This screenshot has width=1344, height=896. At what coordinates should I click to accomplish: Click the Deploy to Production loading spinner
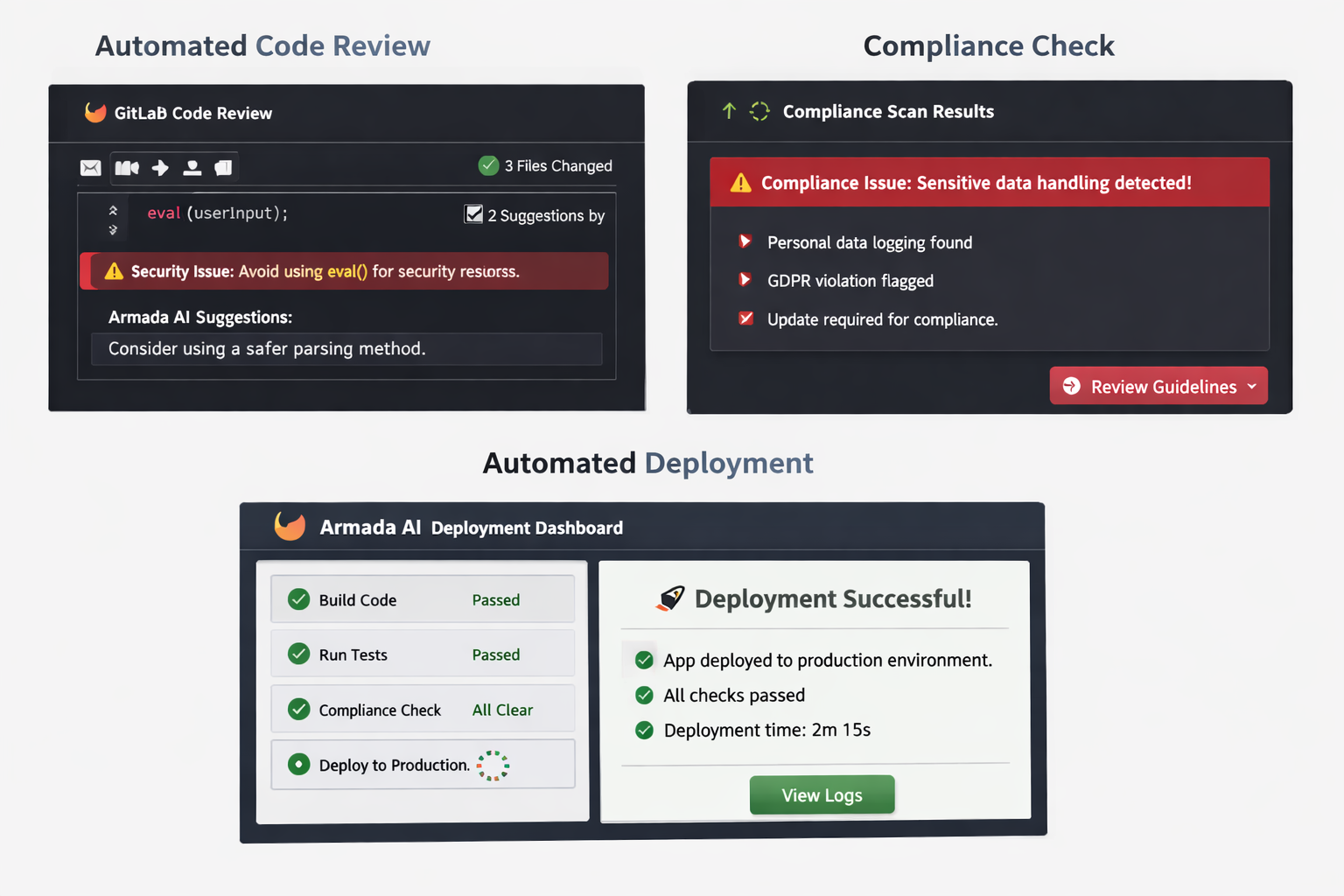click(493, 765)
